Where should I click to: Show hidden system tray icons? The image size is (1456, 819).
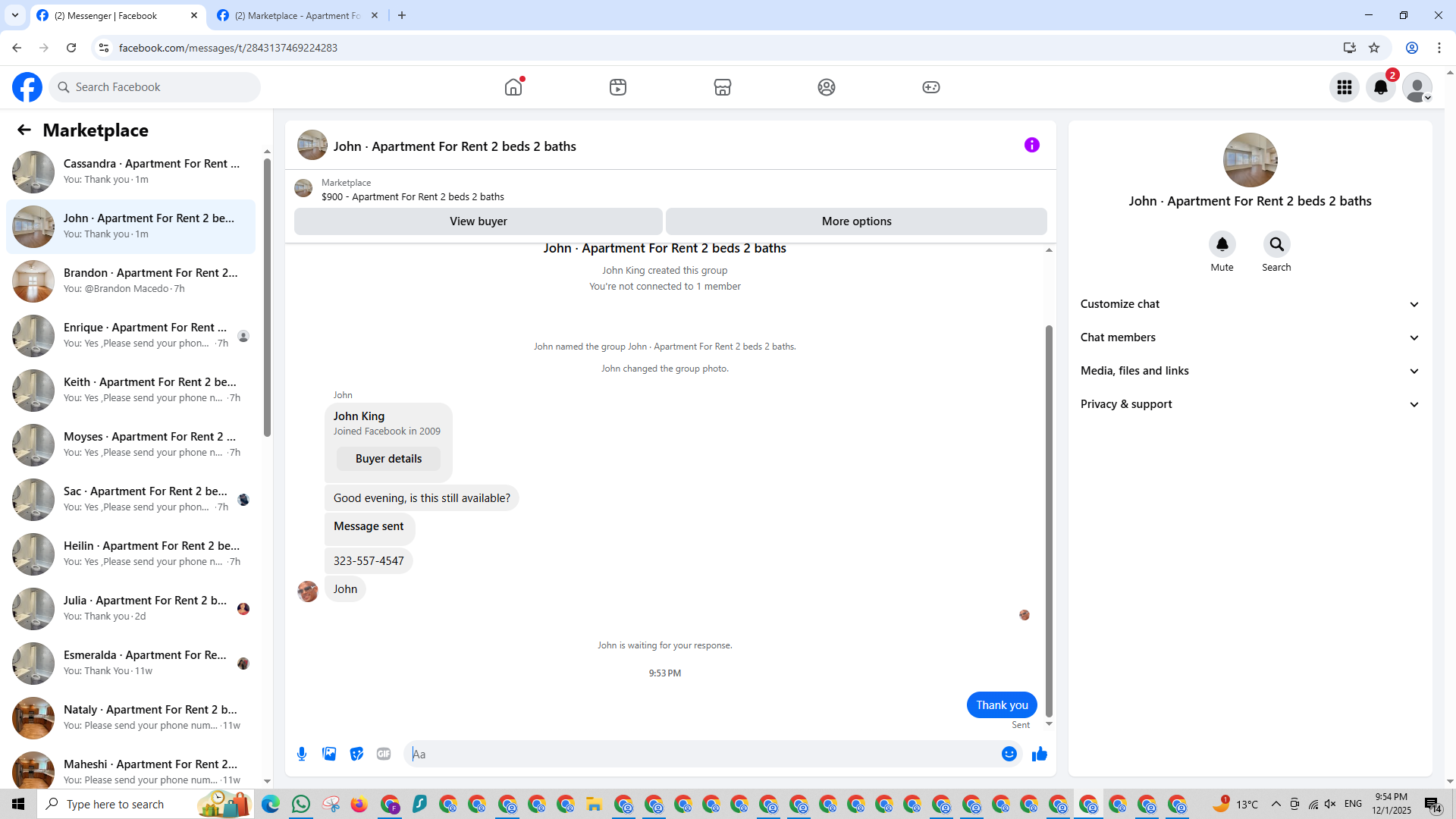click(x=1276, y=804)
